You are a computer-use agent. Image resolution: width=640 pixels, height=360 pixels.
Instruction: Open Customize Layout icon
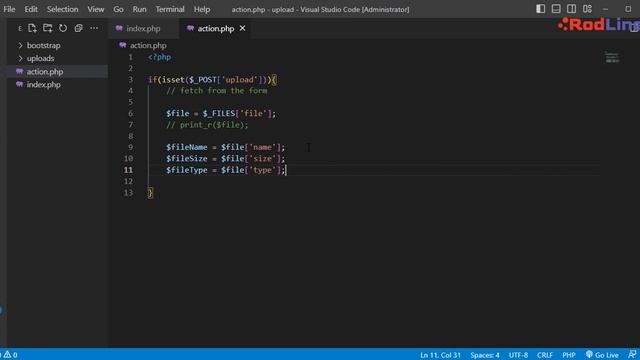coord(587,9)
